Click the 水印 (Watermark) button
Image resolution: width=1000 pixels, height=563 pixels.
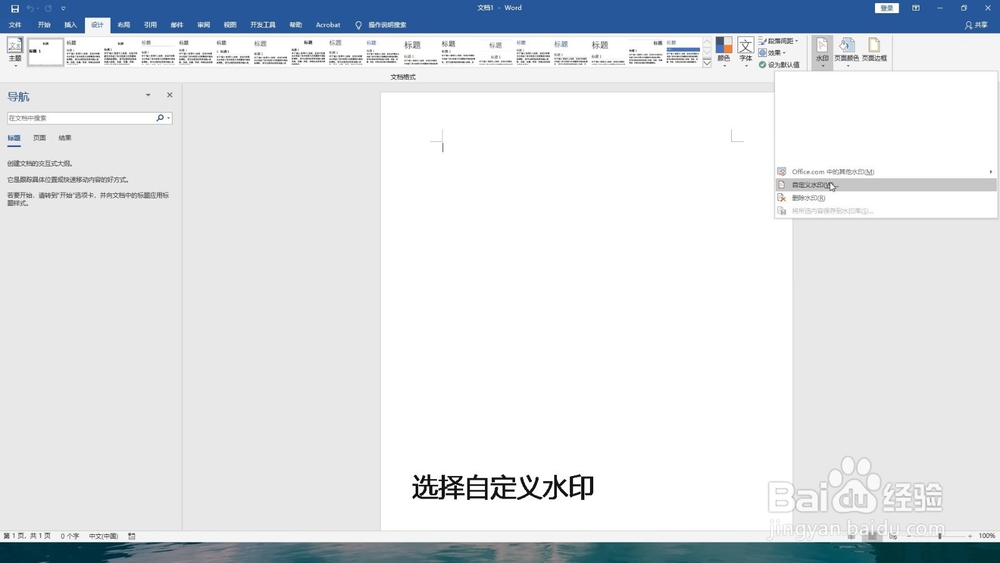(822, 53)
